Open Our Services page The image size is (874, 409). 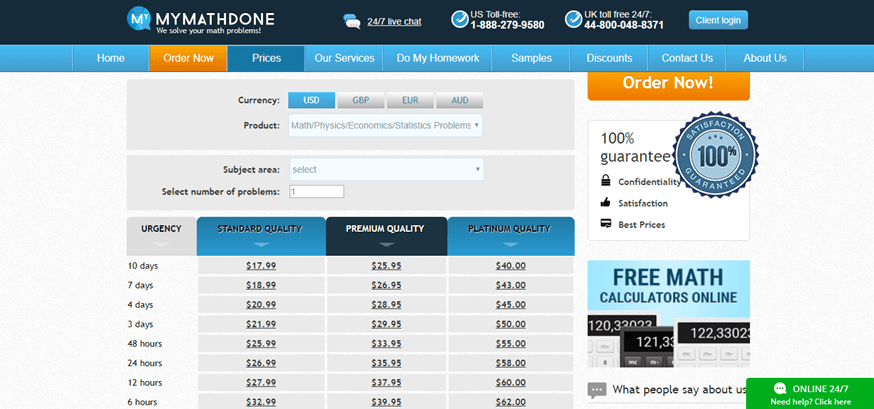pyautogui.click(x=344, y=58)
